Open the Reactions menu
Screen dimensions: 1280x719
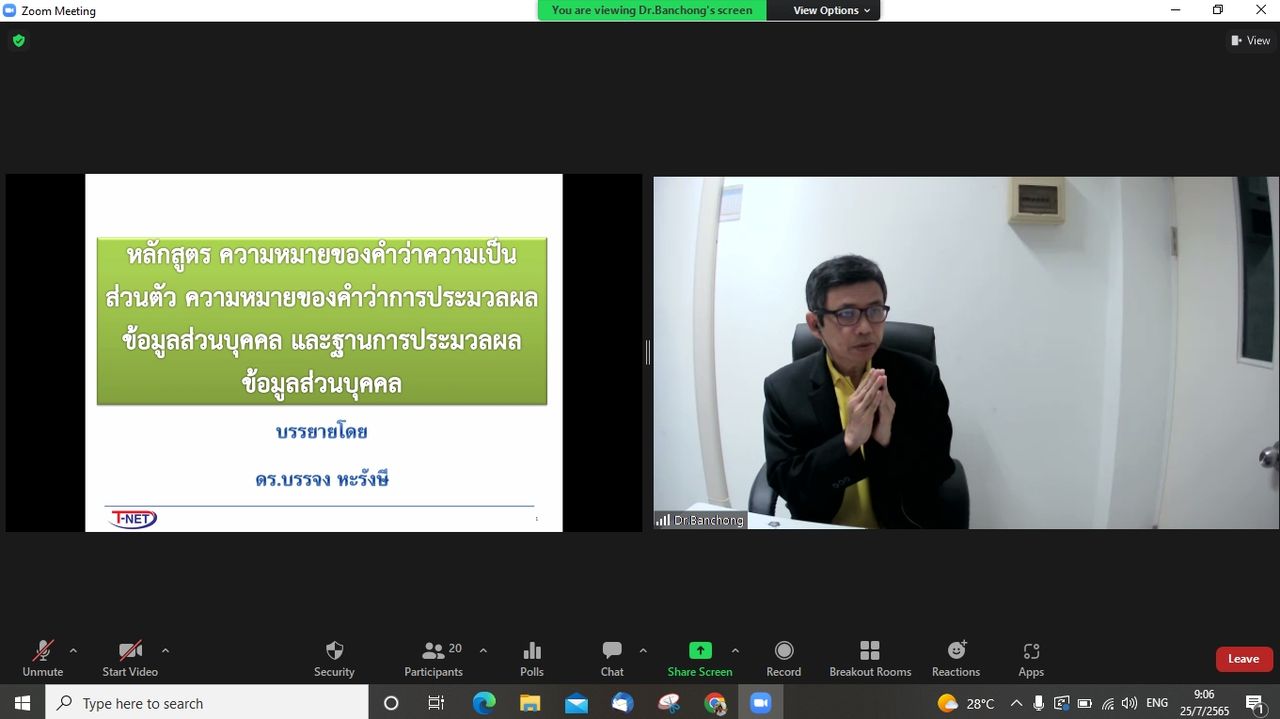click(956, 657)
